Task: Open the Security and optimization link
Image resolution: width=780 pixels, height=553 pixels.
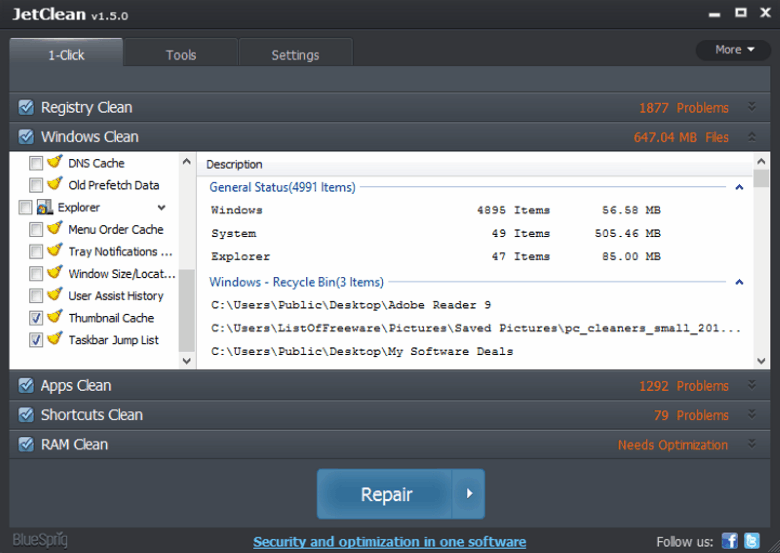Action: (x=390, y=542)
